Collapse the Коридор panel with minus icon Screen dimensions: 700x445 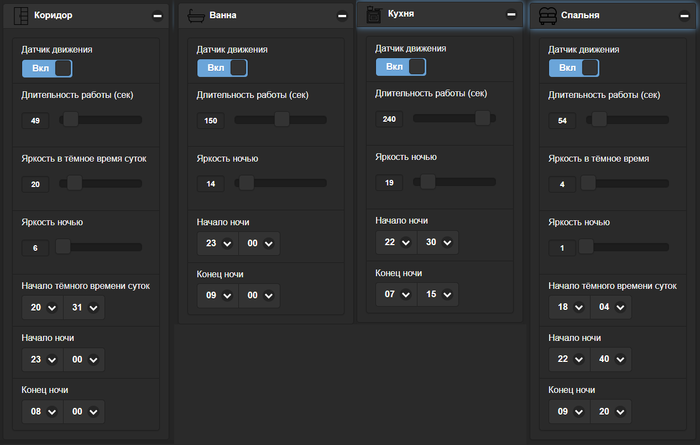pyautogui.click(x=158, y=16)
